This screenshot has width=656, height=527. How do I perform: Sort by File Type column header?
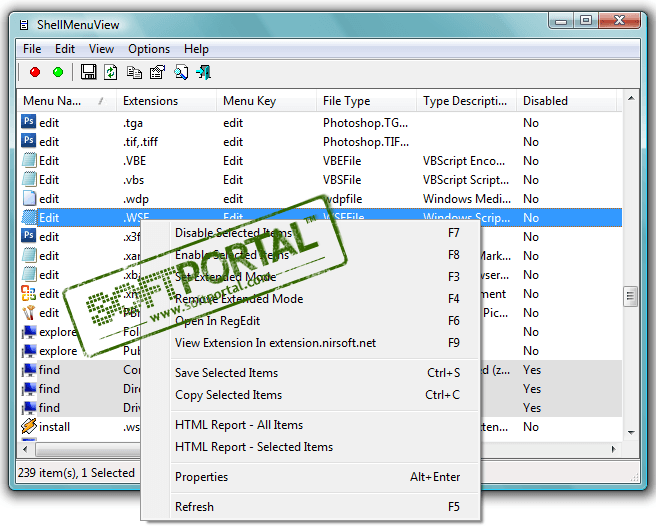[366, 101]
